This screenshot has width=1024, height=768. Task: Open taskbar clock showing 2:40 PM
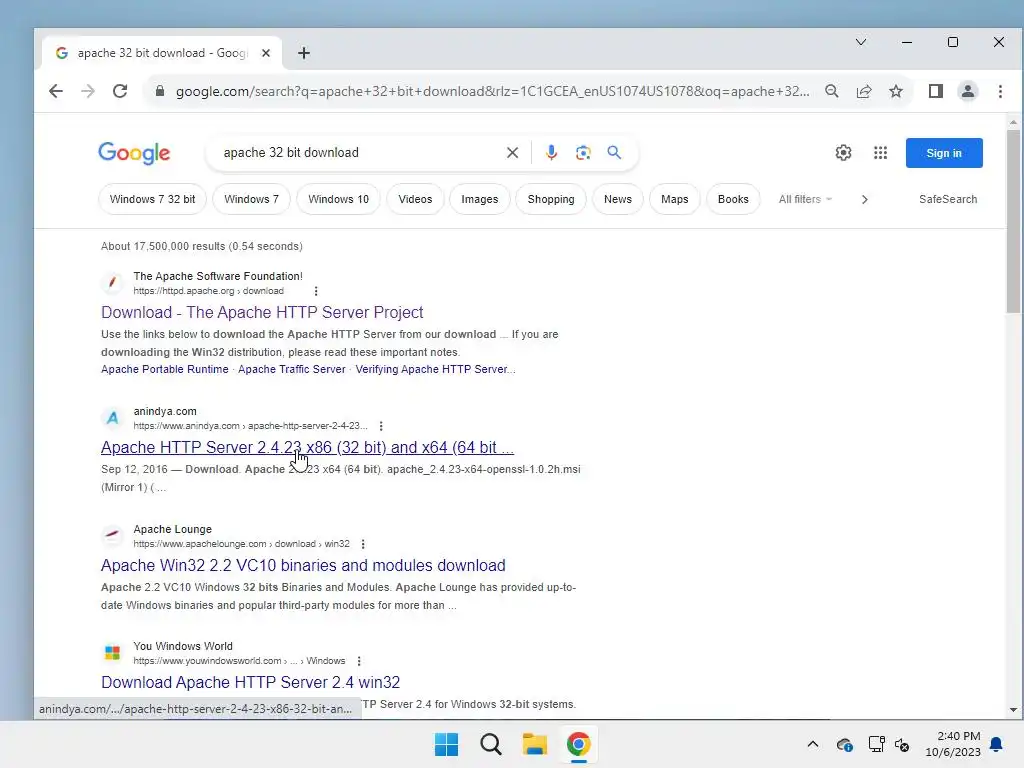coord(953,744)
